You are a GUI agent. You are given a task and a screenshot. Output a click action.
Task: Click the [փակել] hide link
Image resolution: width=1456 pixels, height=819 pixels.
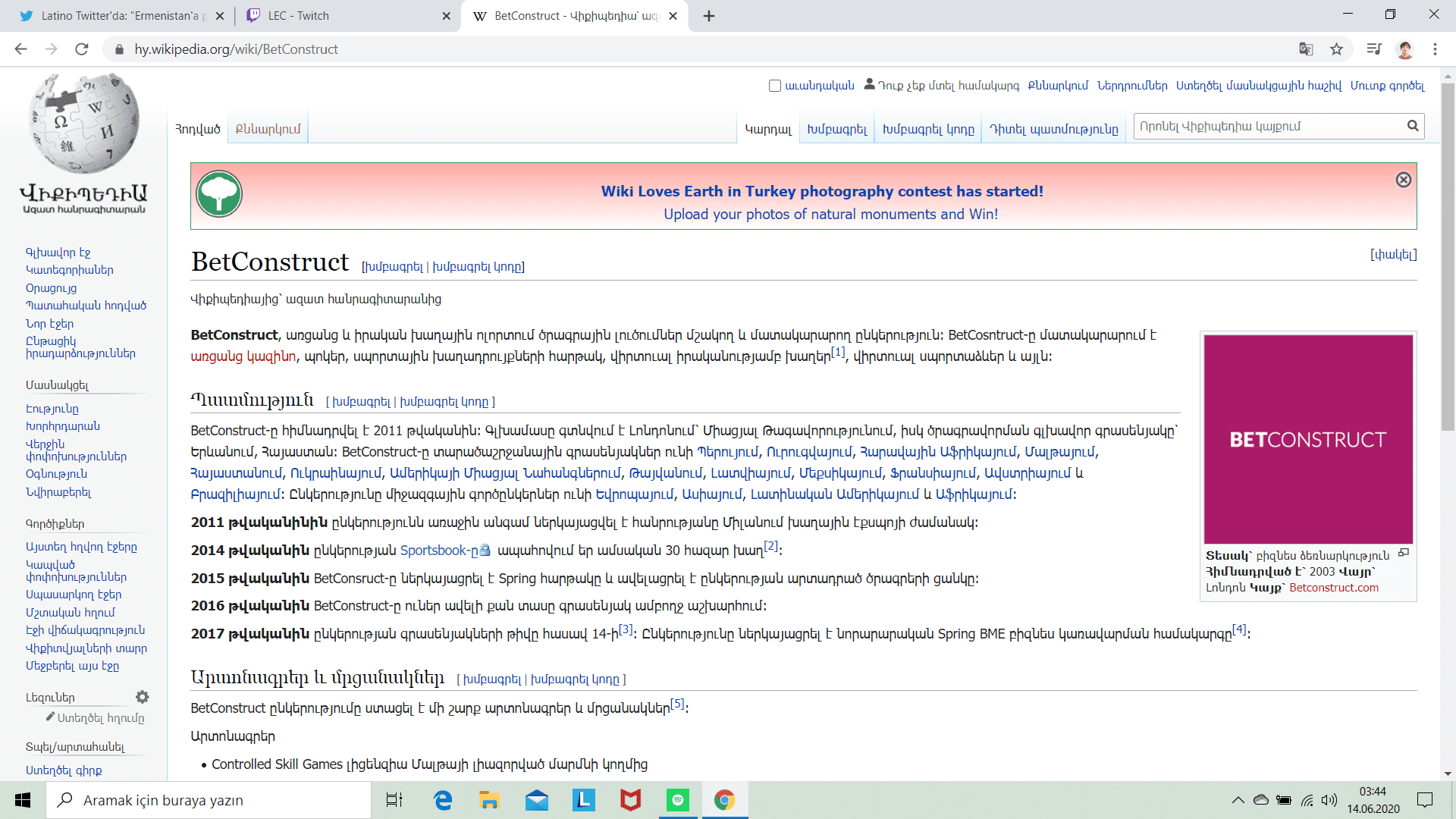tap(1393, 254)
